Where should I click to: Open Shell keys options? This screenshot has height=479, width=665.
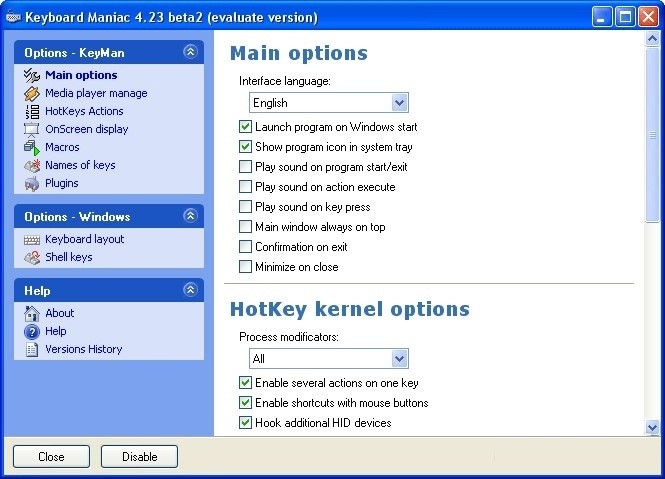coord(69,257)
